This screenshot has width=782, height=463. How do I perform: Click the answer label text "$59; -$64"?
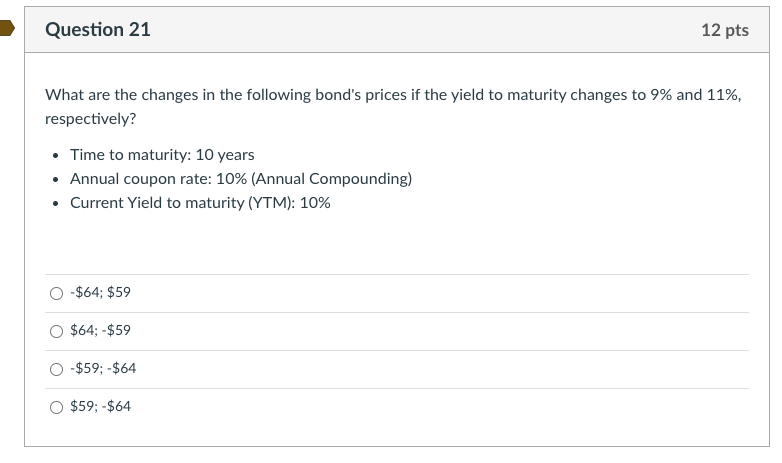tap(100, 407)
